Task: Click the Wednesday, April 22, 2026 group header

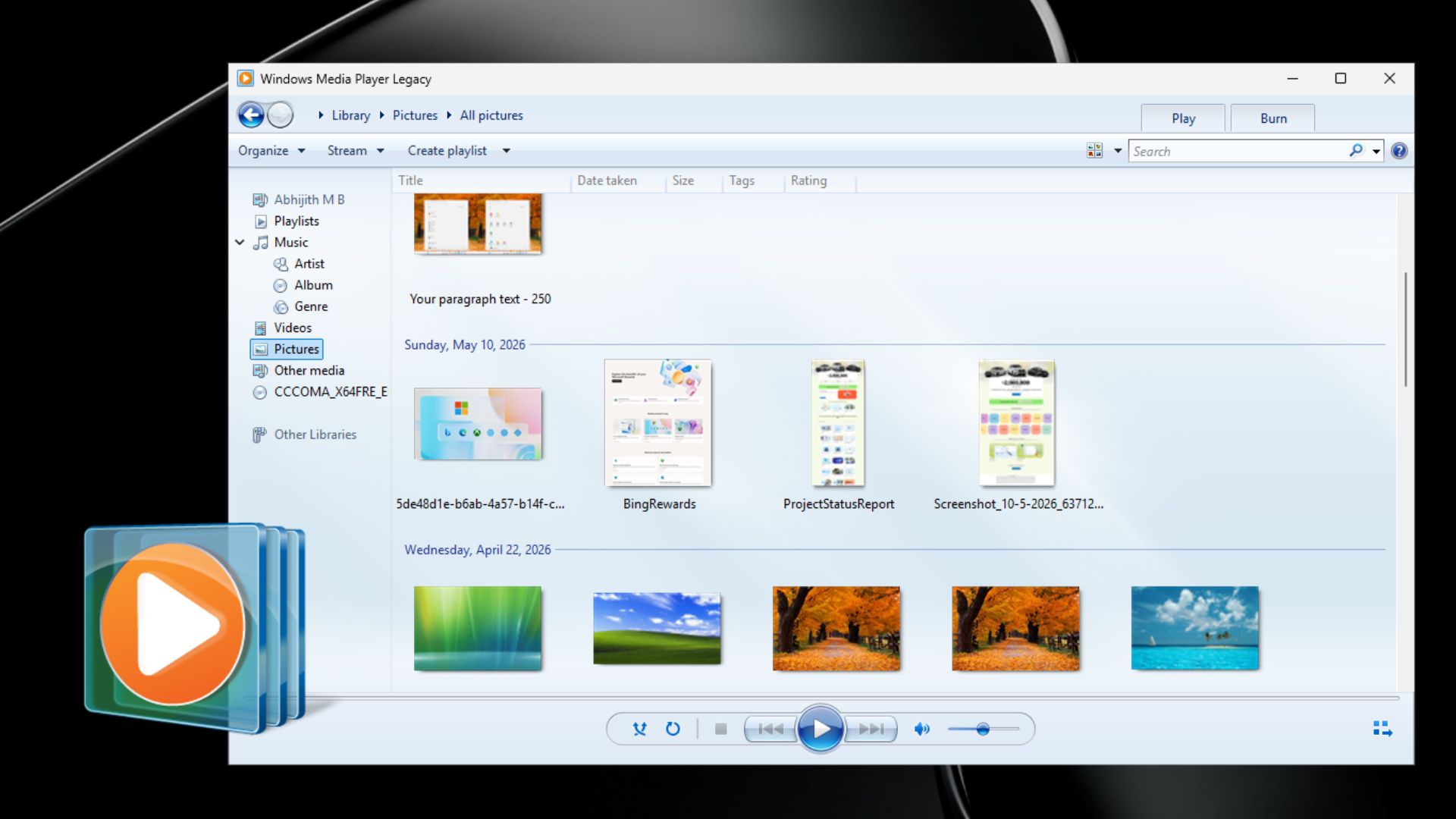Action: [x=478, y=550]
